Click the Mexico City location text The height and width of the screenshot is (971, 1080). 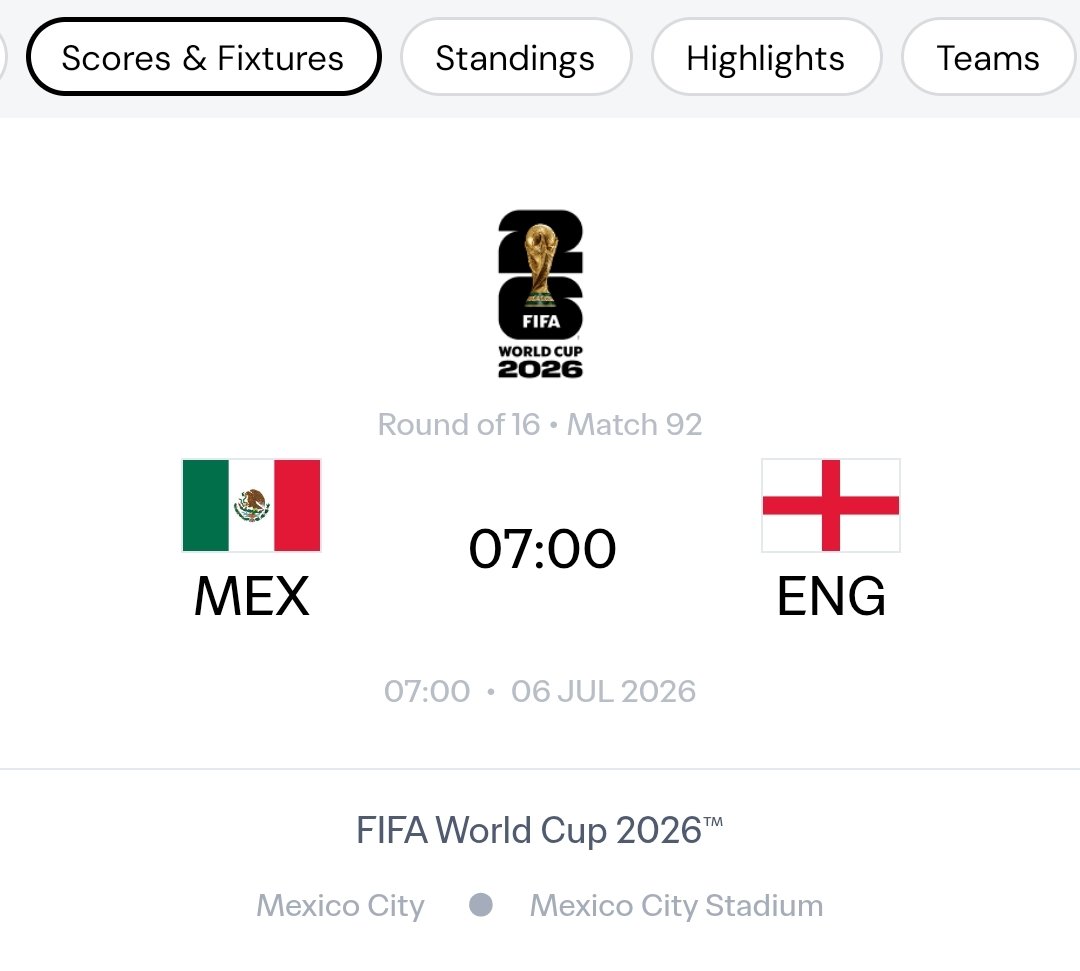340,906
